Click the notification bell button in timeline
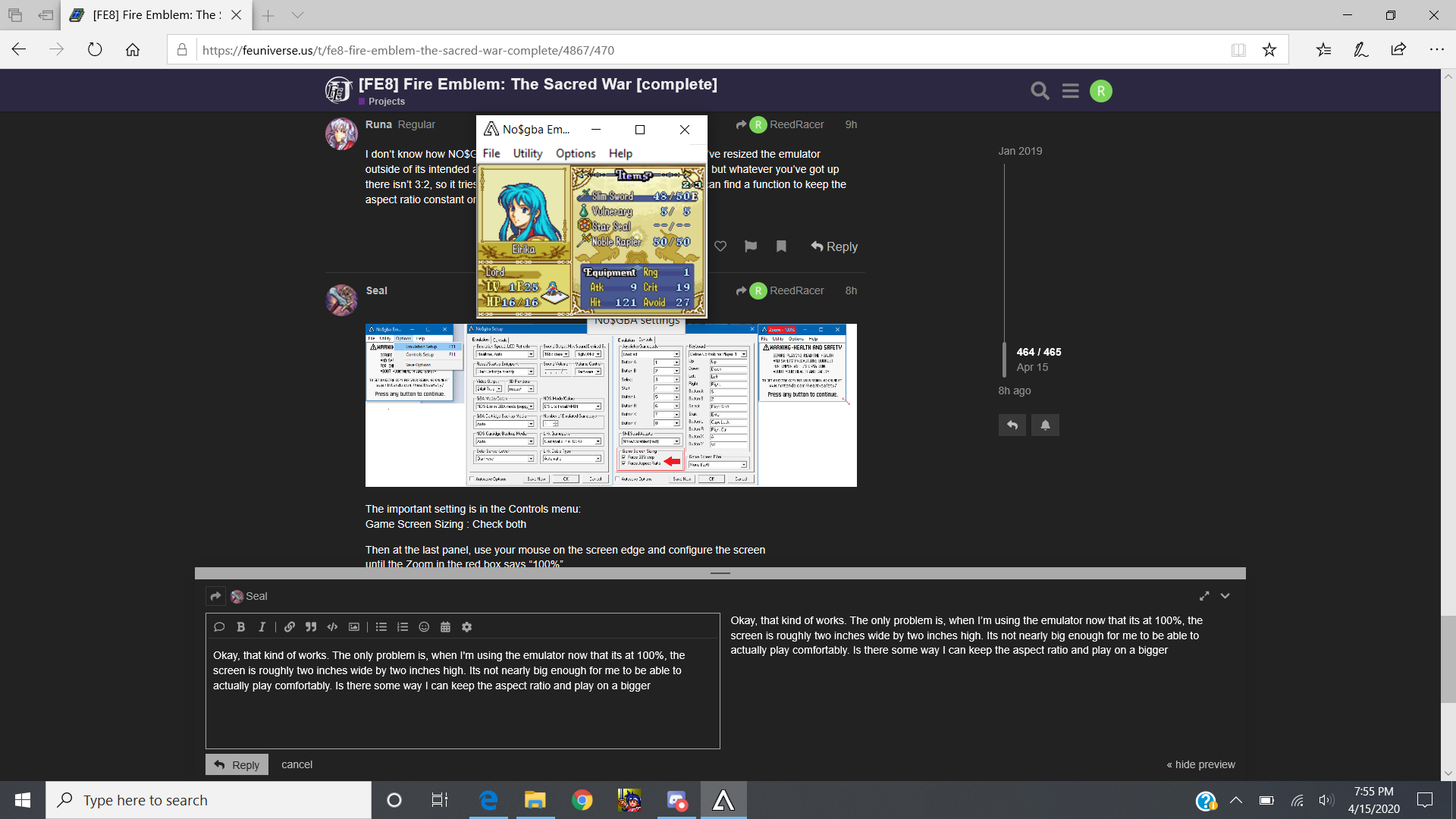This screenshot has width=1456, height=819. [1045, 425]
